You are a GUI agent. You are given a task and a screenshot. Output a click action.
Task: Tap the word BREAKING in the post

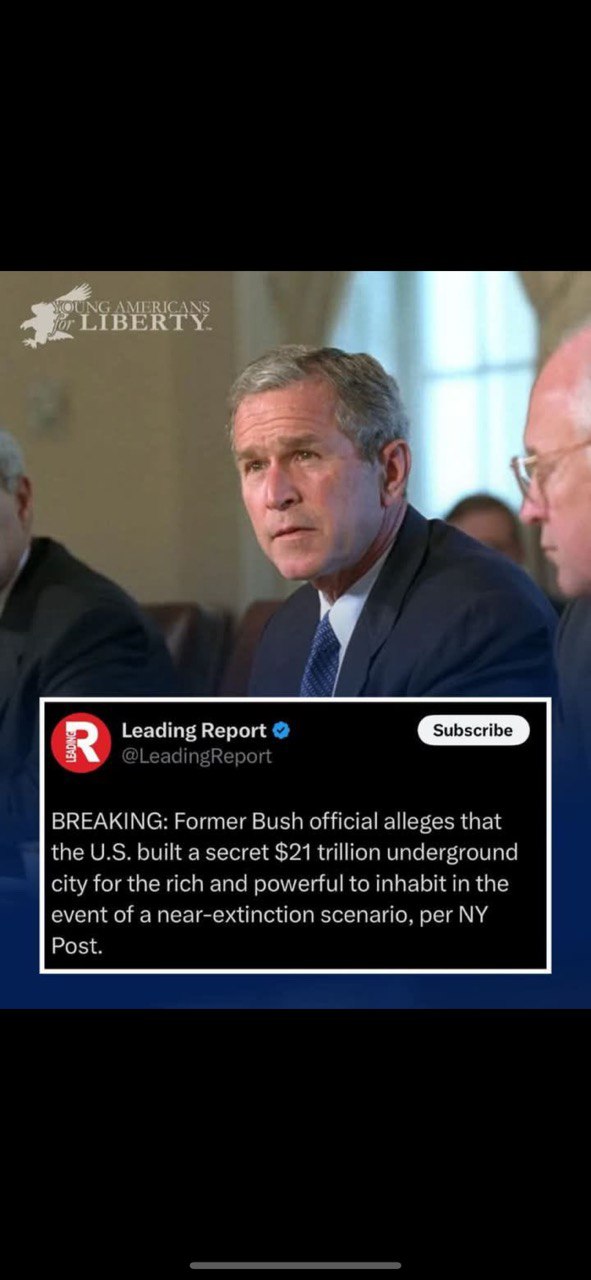[109, 822]
